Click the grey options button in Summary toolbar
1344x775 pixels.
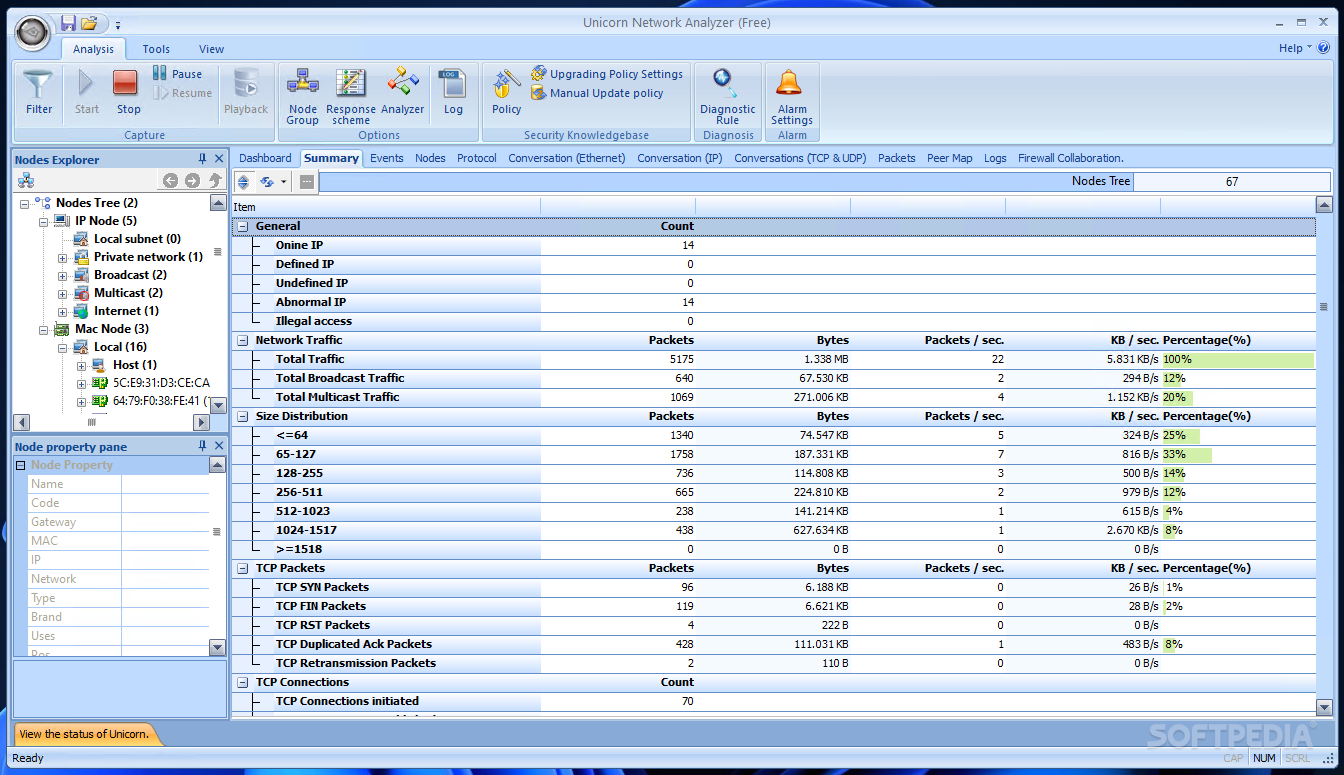click(307, 182)
